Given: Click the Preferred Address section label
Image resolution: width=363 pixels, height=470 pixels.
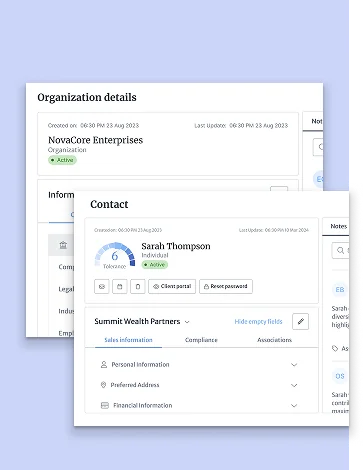Looking at the screenshot, I should pyautogui.click(x=135, y=385).
